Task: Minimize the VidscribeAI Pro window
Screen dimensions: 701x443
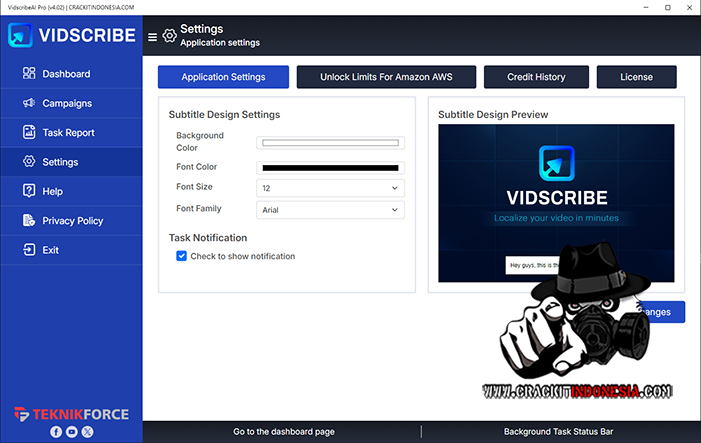Action: tap(646, 8)
